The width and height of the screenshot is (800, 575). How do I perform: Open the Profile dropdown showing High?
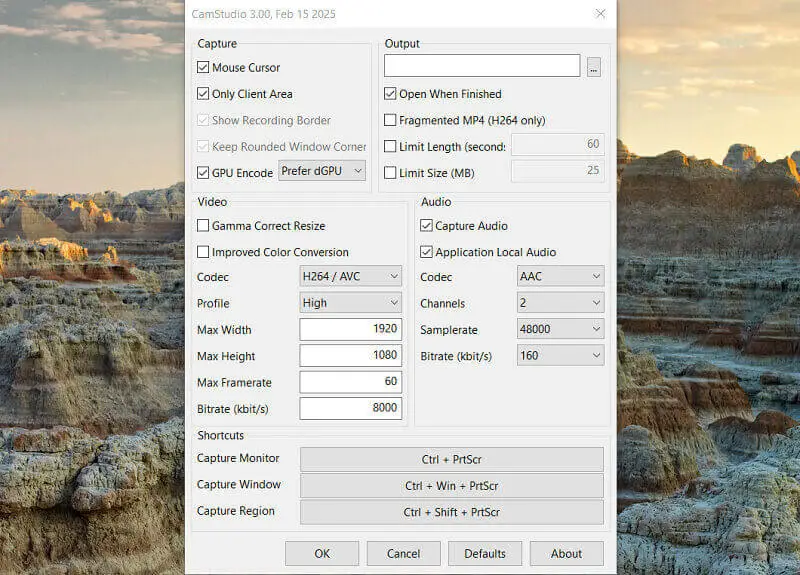click(x=351, y=303)
